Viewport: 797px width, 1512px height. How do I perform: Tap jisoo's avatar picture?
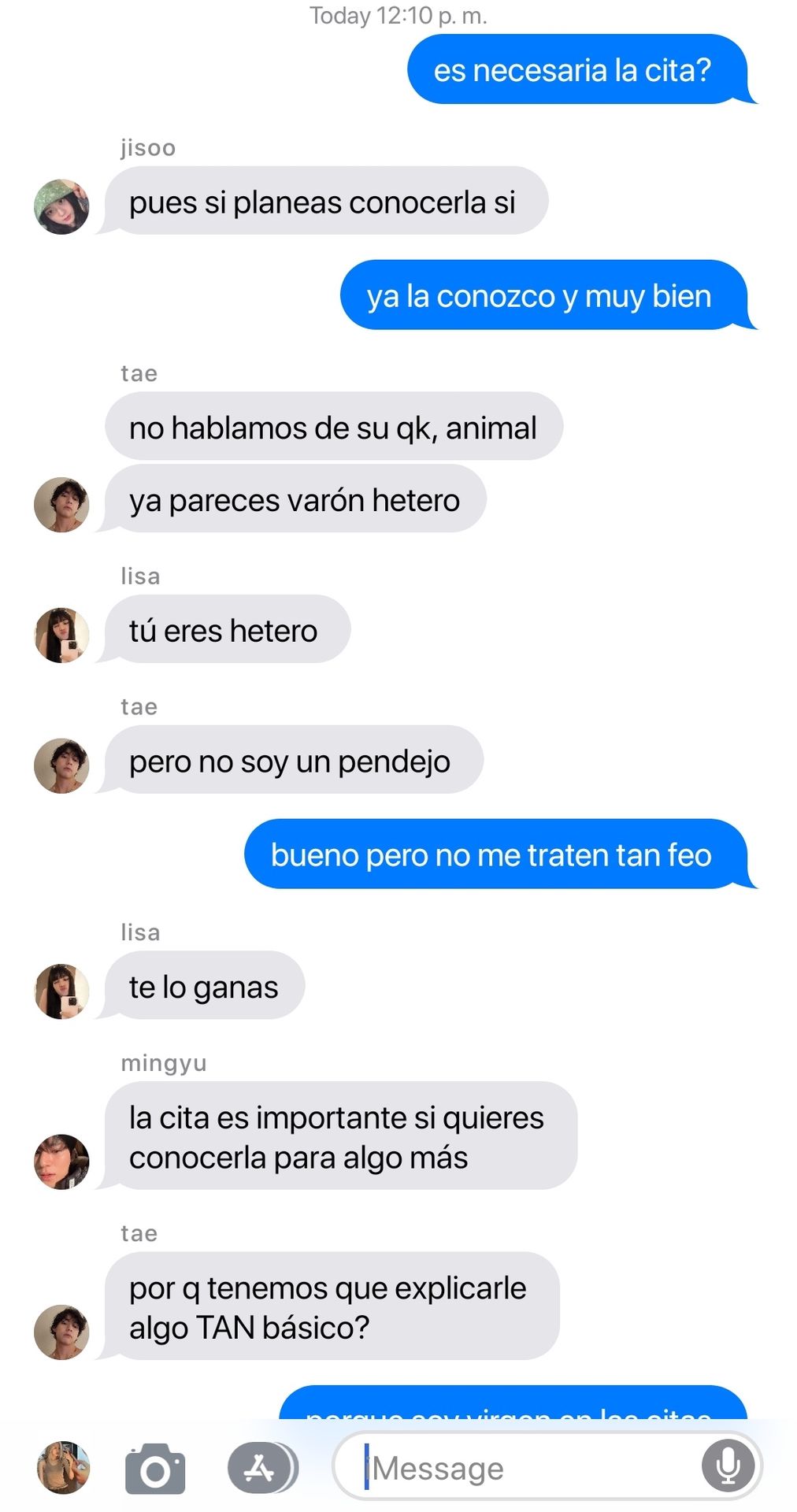pos(61,206)
